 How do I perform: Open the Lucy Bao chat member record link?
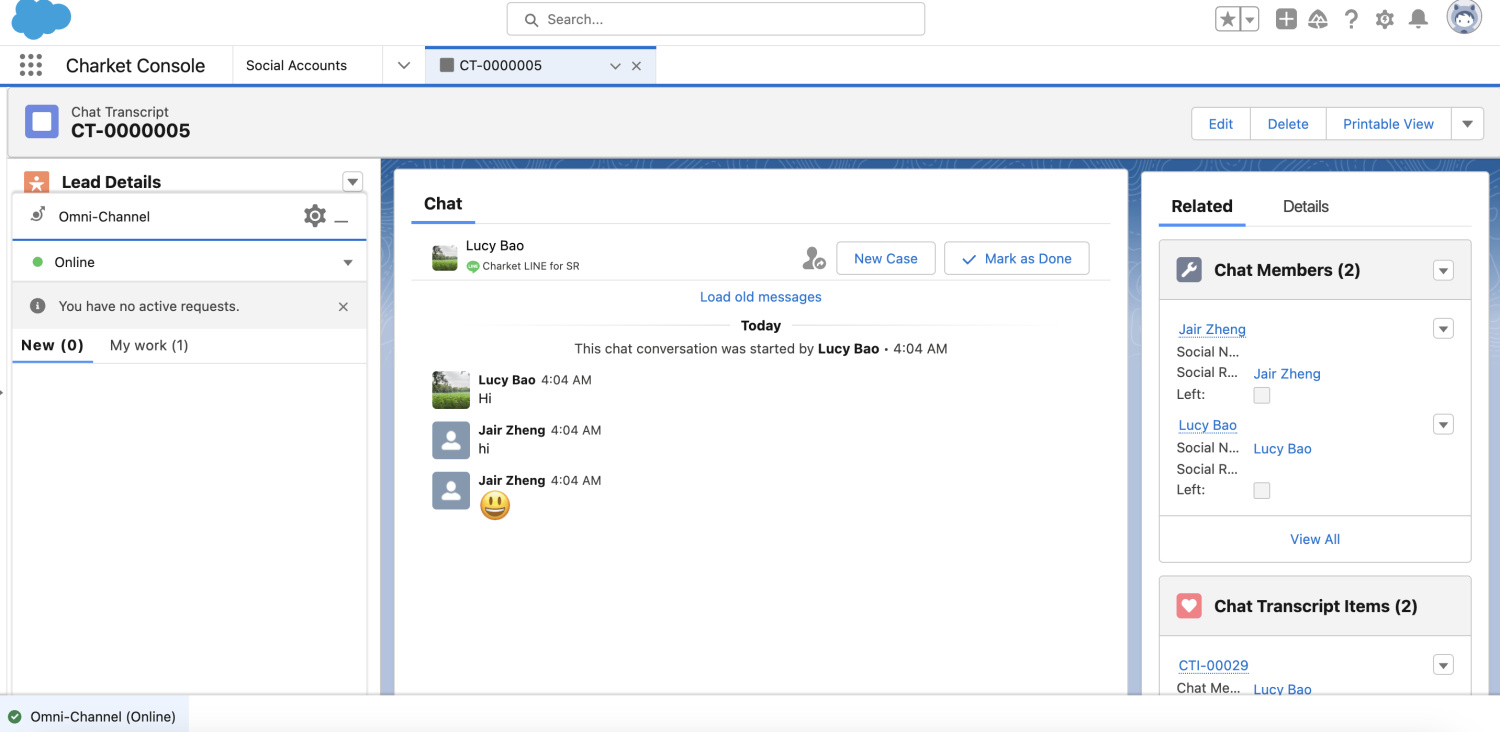1208,425
